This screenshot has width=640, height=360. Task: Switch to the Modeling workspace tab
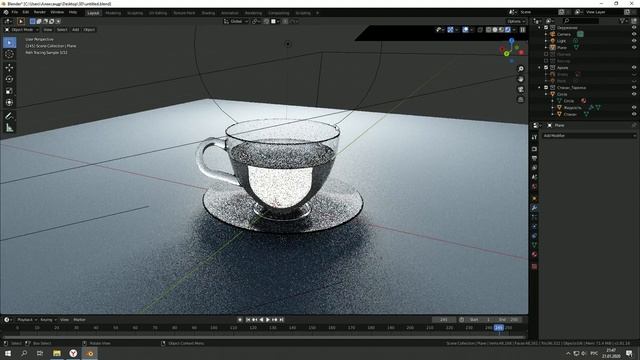pos(113,13)
